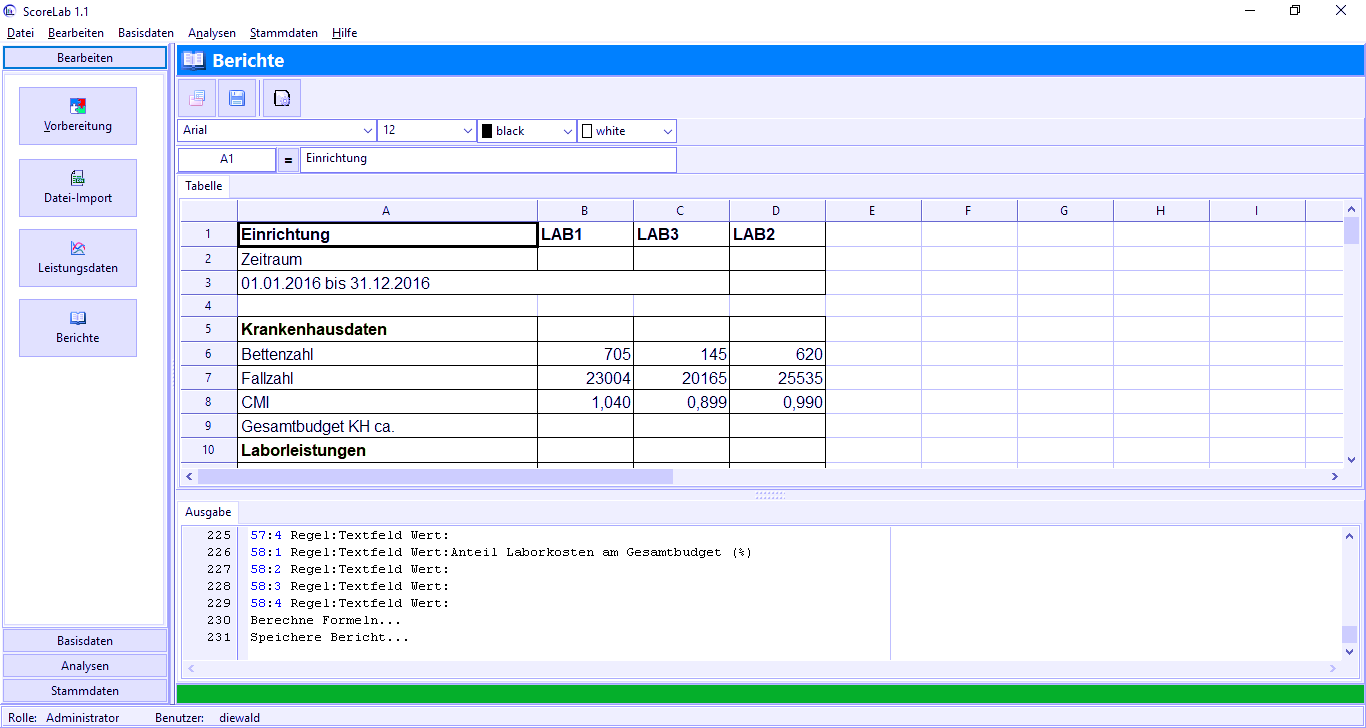This screenshot has width=1366, height=728.
Task: Export the report using the document export icon
Action: (x=281, y=97)
